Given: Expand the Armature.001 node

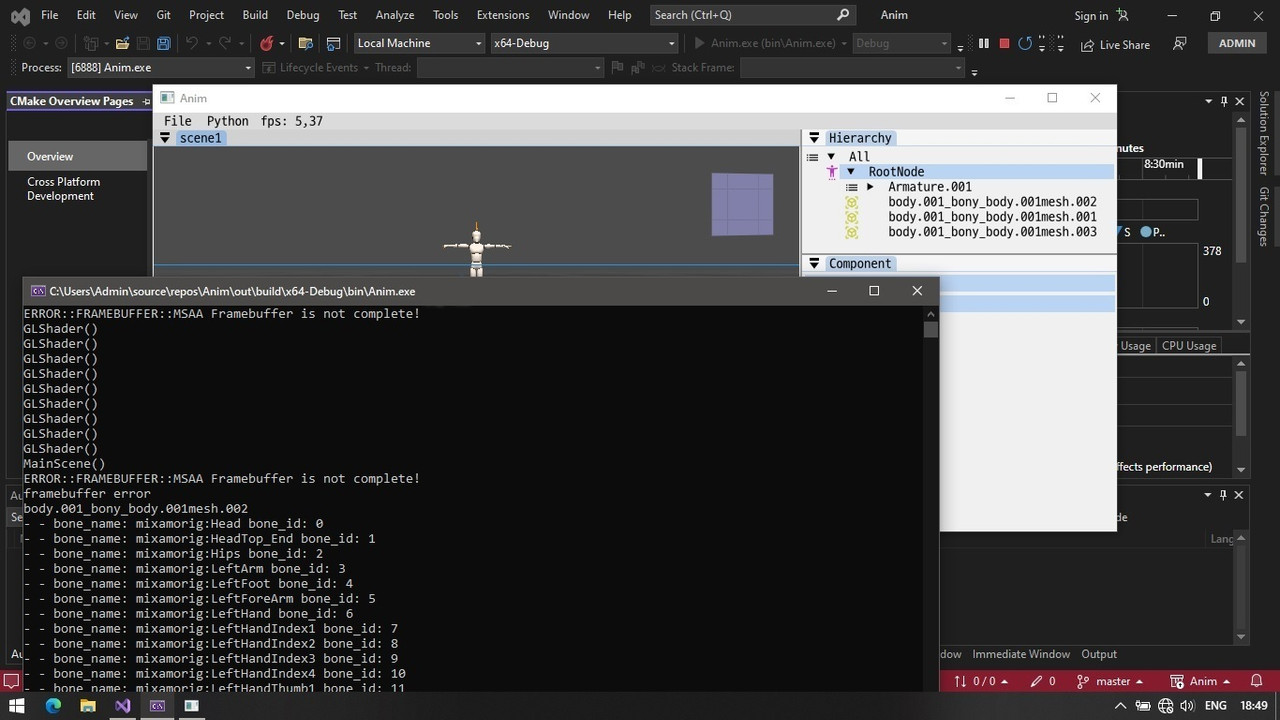Looking at the screenshot, I should pyautogui.click(x=871, y=187).
